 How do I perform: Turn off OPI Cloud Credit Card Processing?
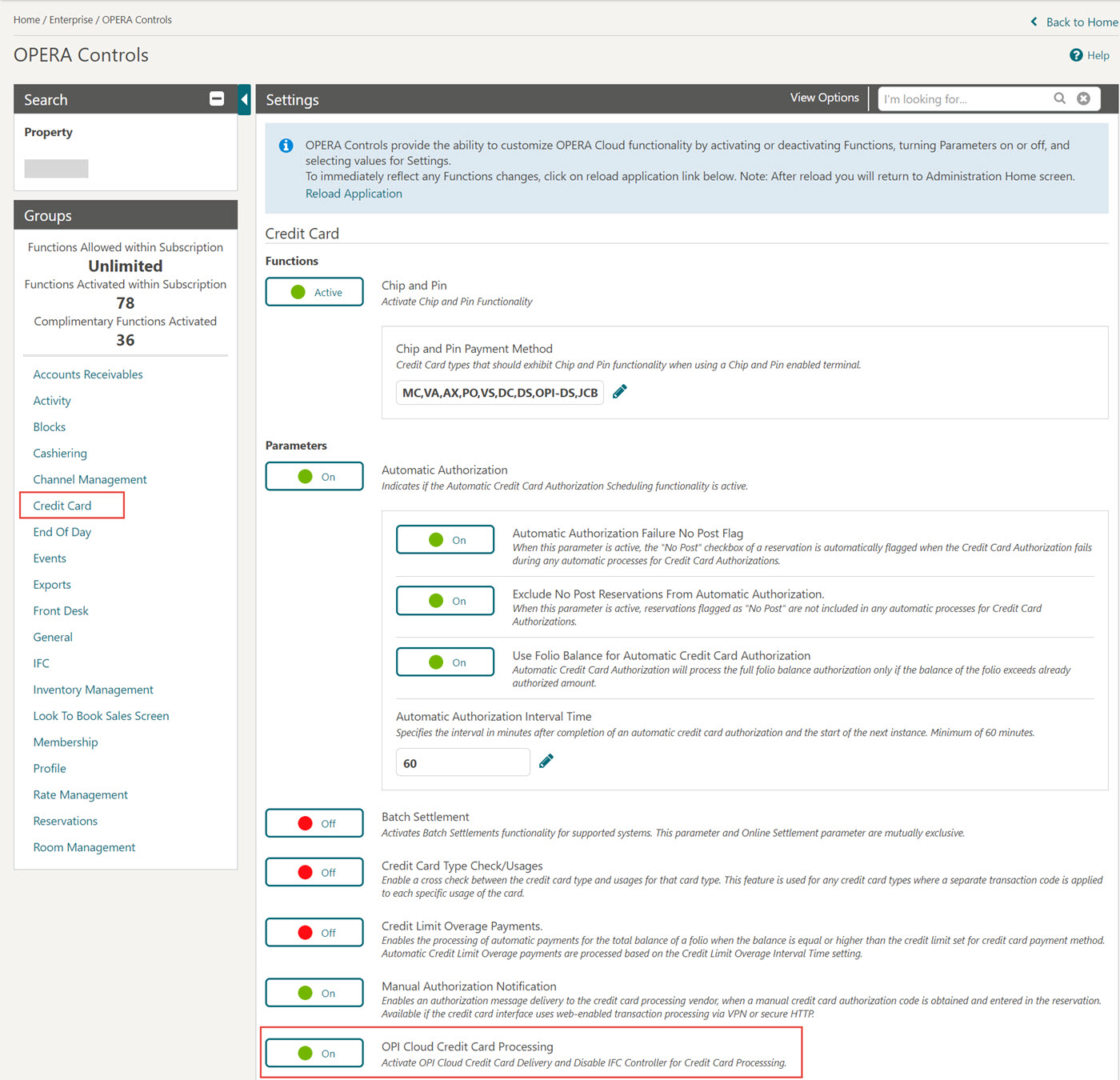click(x=314, y=1053)
